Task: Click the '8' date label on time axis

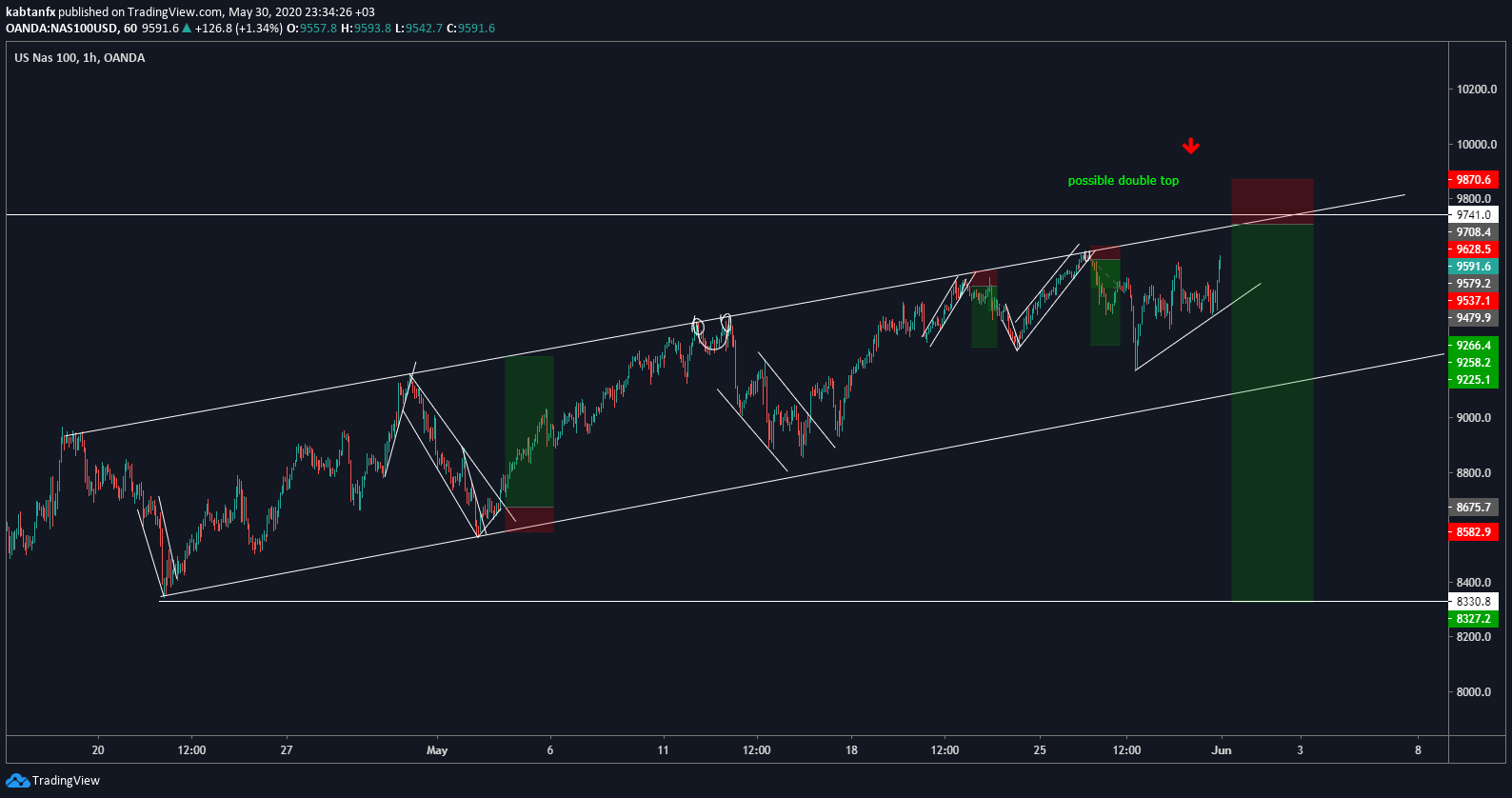Action: click(x=1418, y=750)
